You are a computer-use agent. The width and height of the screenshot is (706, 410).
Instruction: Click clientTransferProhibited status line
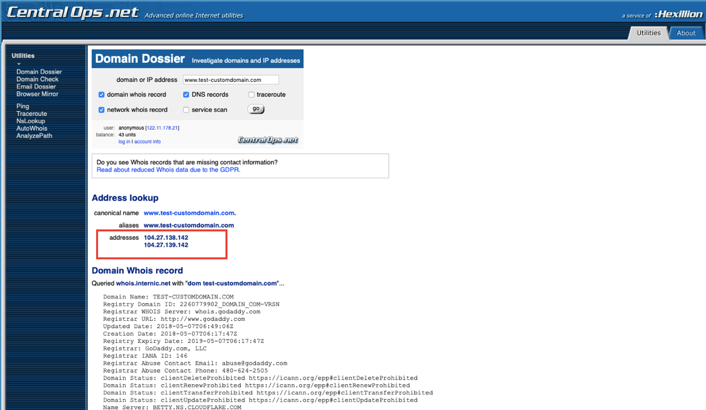tap(268, 393)
